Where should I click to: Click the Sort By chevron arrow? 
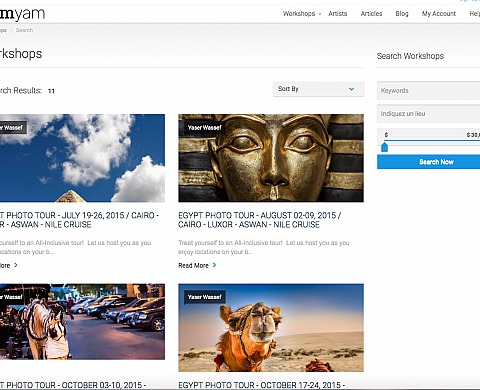(x=351, y=89)
